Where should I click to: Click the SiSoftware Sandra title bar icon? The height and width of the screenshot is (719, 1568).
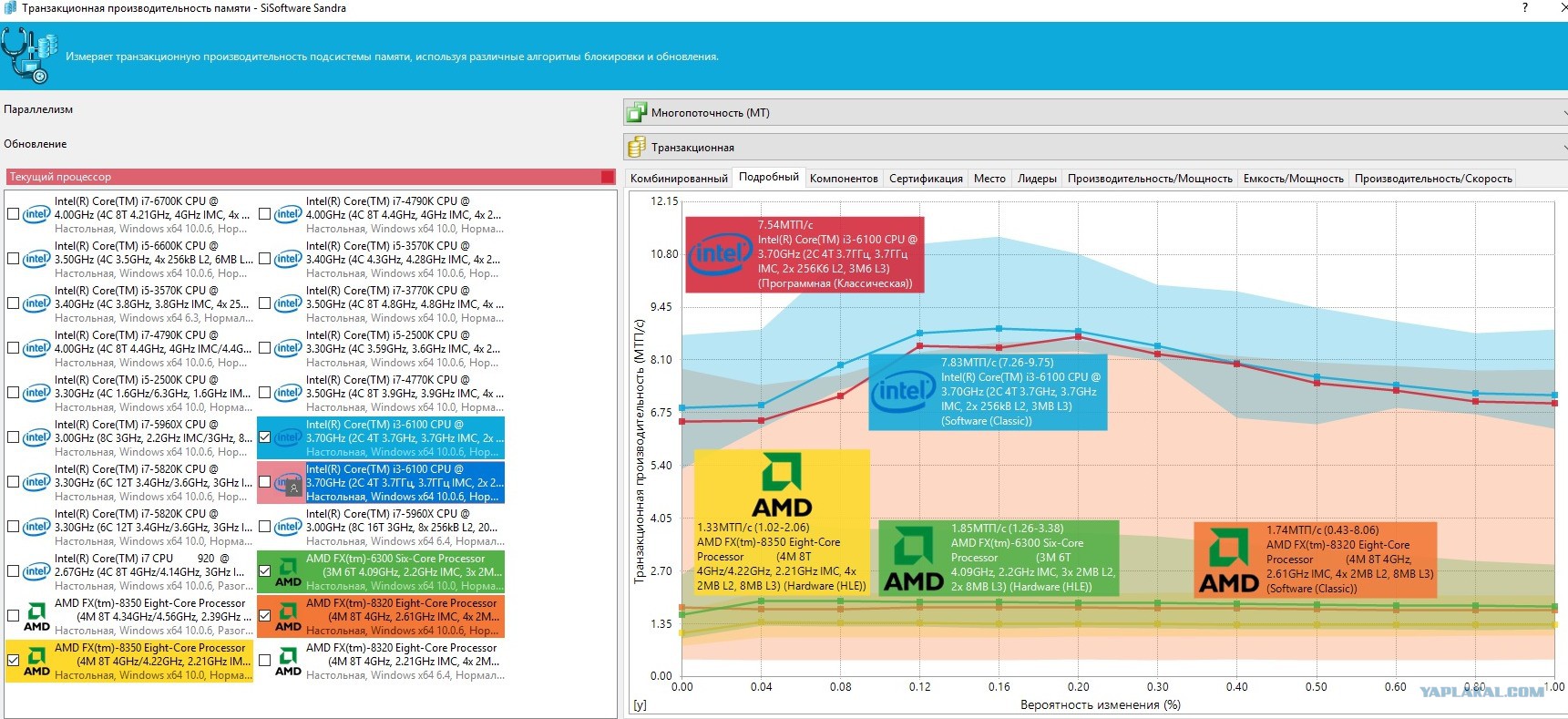pyautogui.click(x=8, y=8)
